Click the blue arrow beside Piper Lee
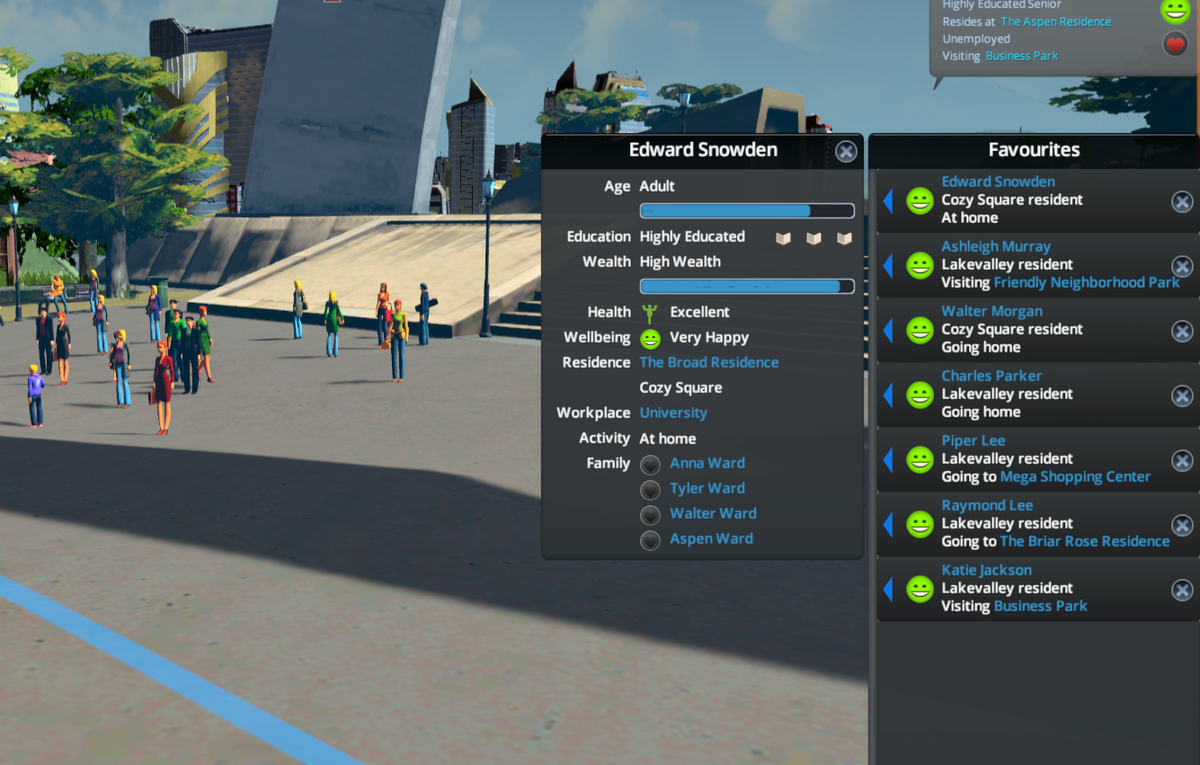This screenshot has width=1200, height=765. click(x=889, y=459)
